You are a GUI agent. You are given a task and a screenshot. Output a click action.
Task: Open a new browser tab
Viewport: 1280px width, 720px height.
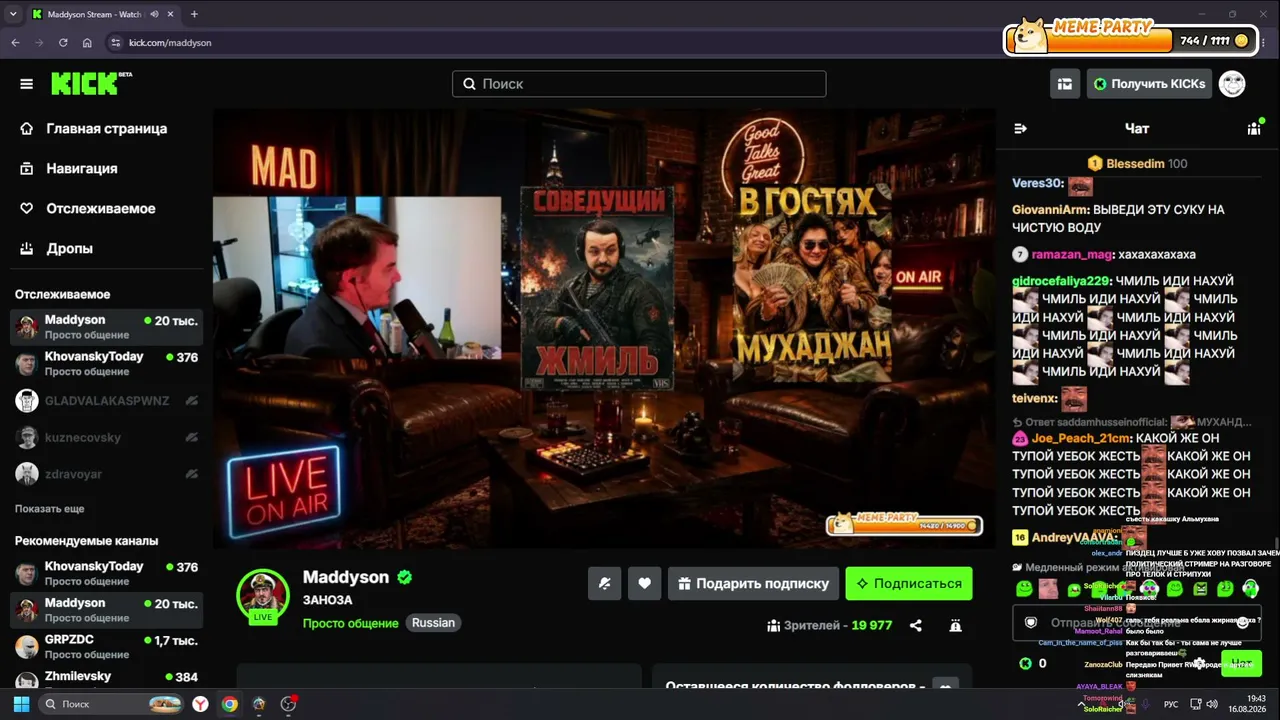(194, 14)
